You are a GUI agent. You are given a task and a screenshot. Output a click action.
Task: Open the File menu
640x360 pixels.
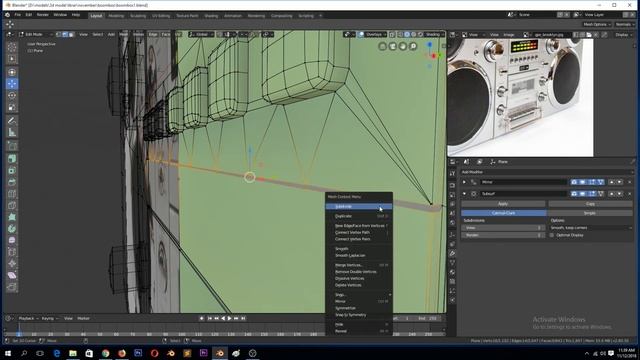(18, 15)
